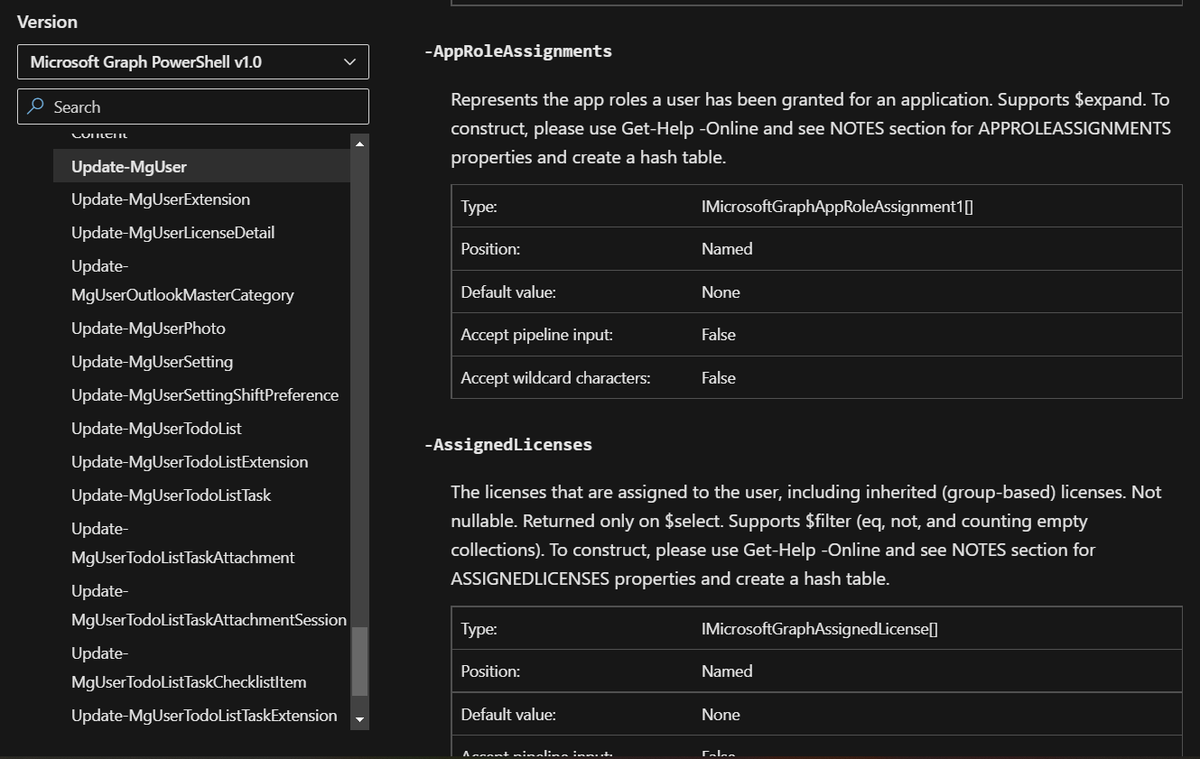Click the sidebar scroll down arrow
1200x759 pixels.
360,719
